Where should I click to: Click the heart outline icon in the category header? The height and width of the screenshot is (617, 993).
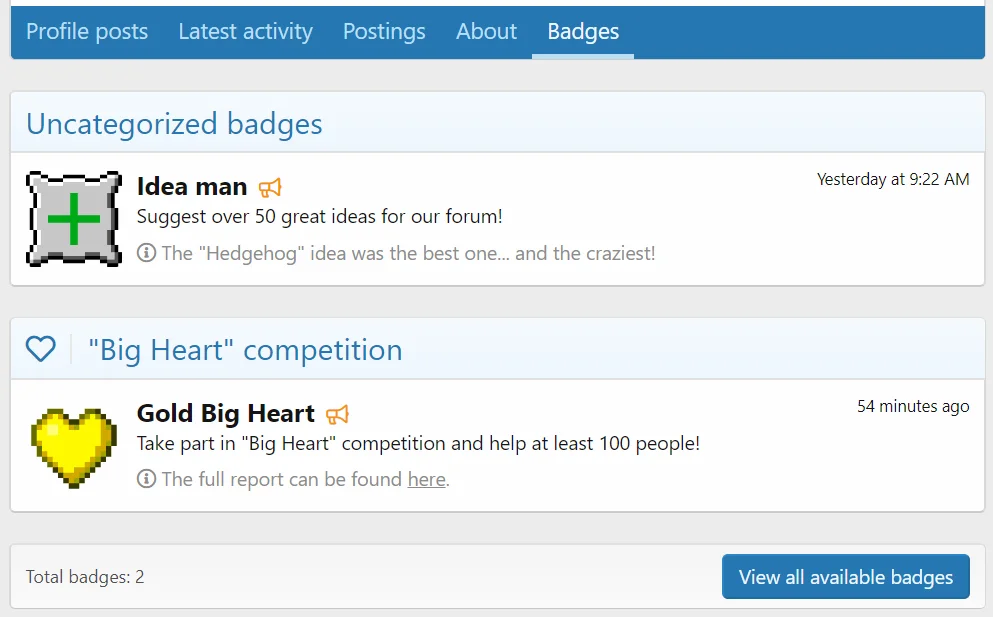(x=41, y=349)
